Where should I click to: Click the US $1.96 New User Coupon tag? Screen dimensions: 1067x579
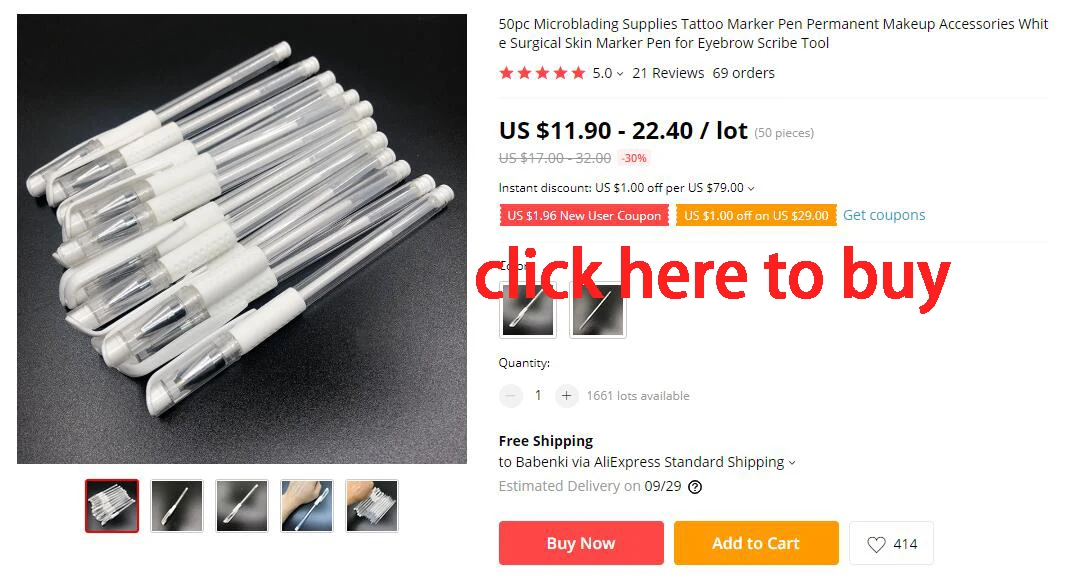[x=584, y=216]
